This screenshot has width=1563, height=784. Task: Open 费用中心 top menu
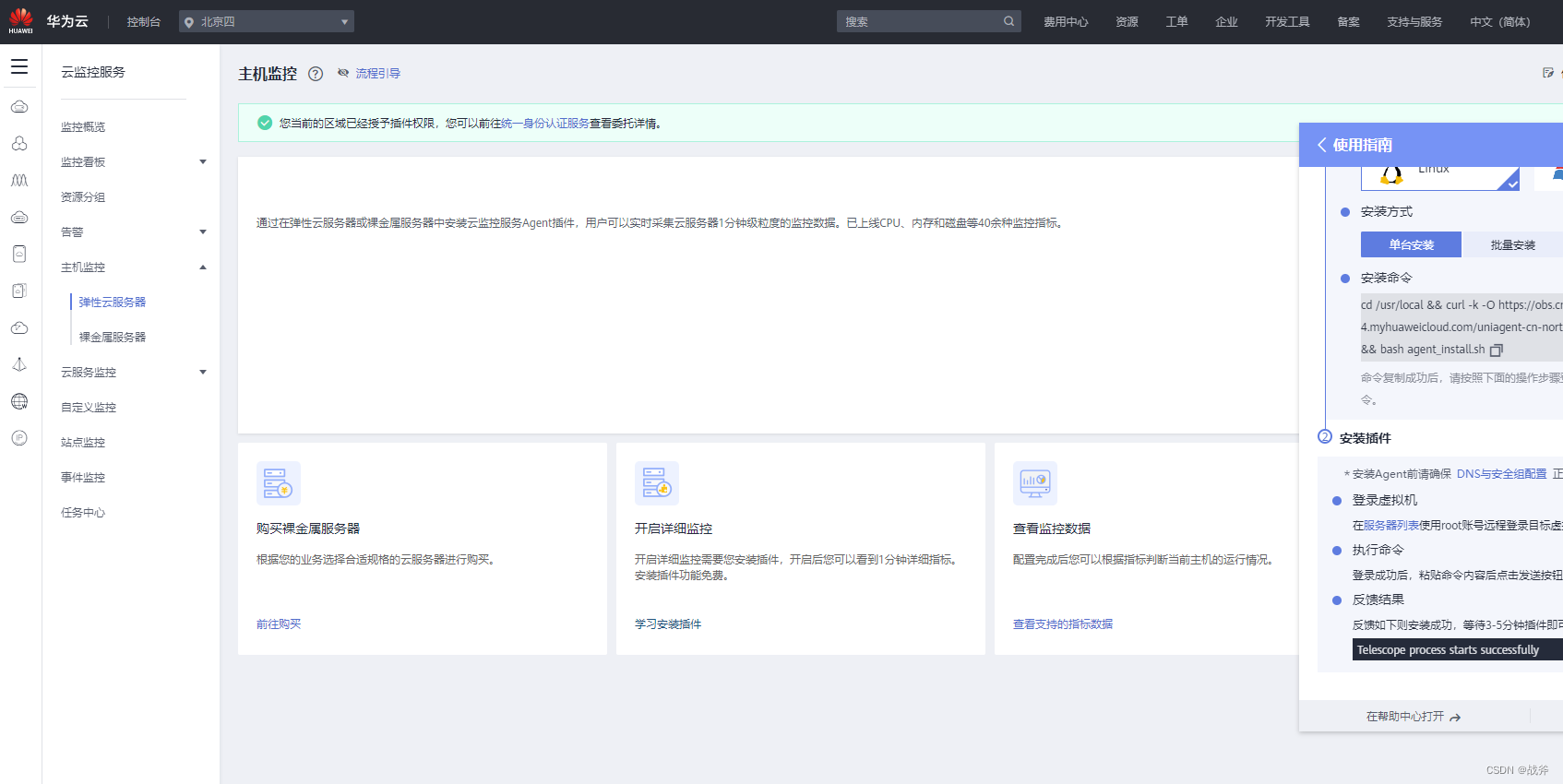pos(1066,22)
